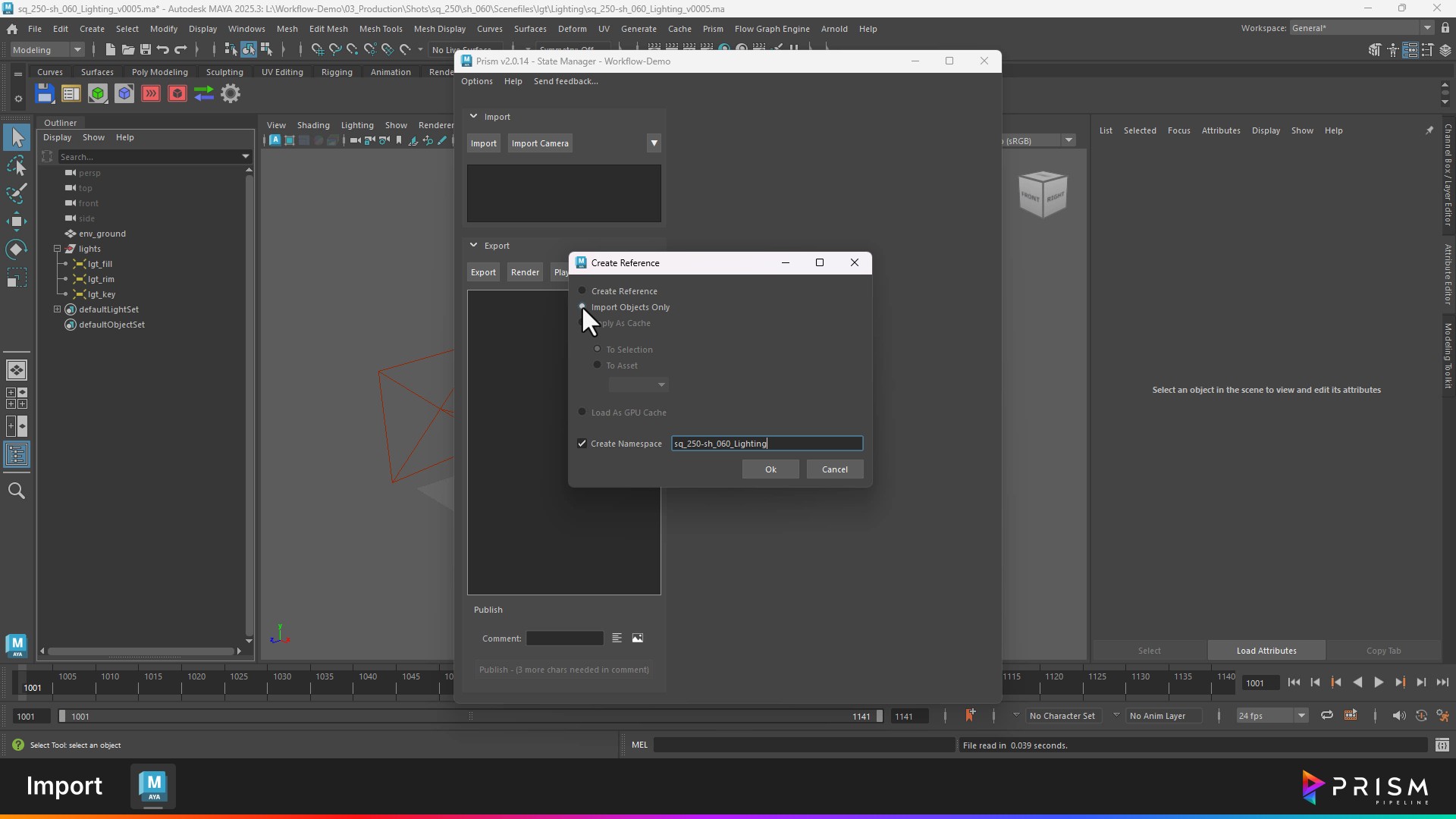
Task: Open comment text list icon in Publish
Action: [x=617, y=639]
